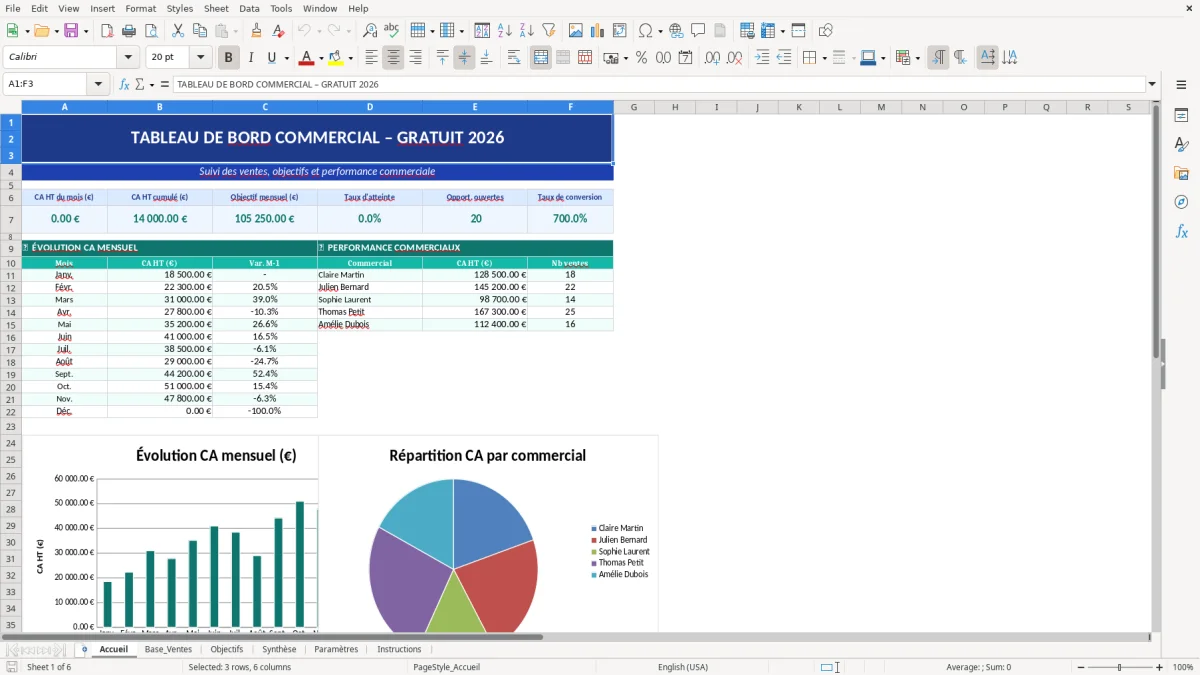Insert a comment via toolbar icon

[x=698, y=31]
